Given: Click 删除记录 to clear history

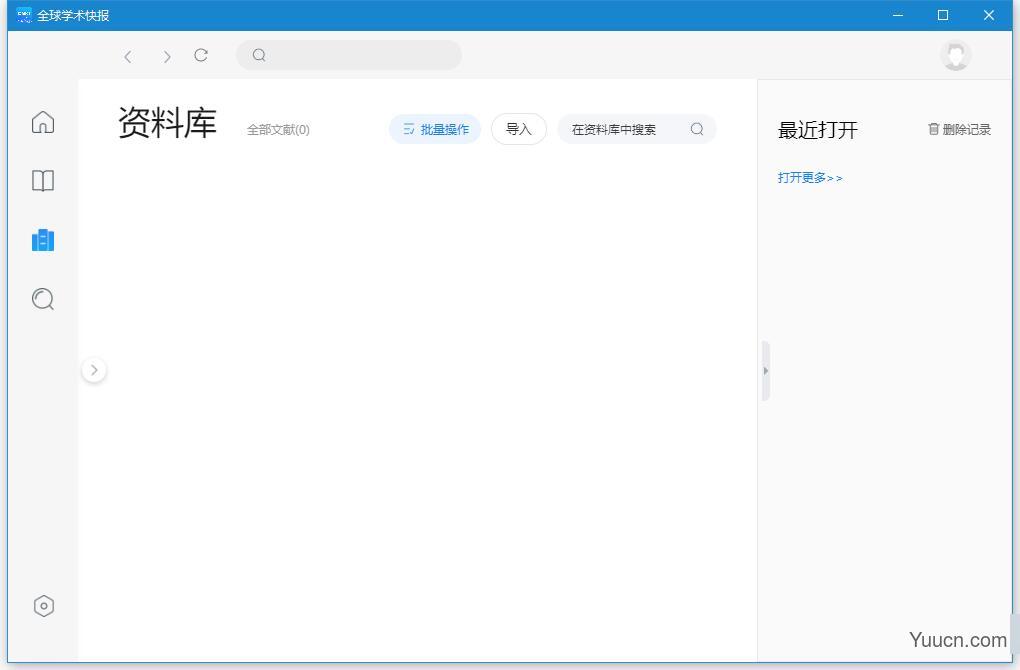Looking at the screenshot, I should (x=959, y=129).
